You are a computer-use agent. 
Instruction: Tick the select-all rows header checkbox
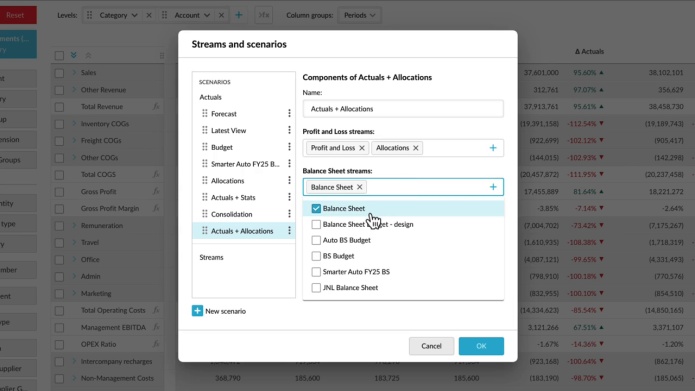pyautogui.click(x=59, y=55)
